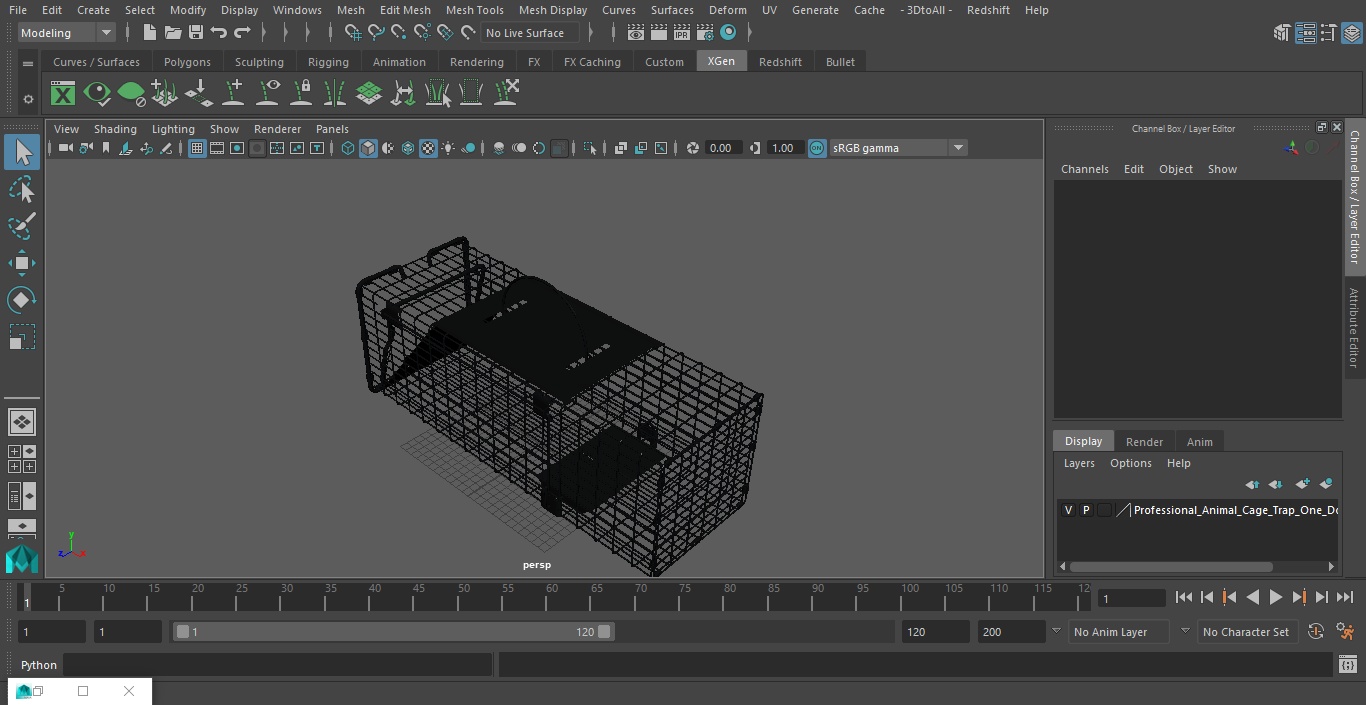
Task: Click the playback range slider bar
Action: tap(393, 632)
